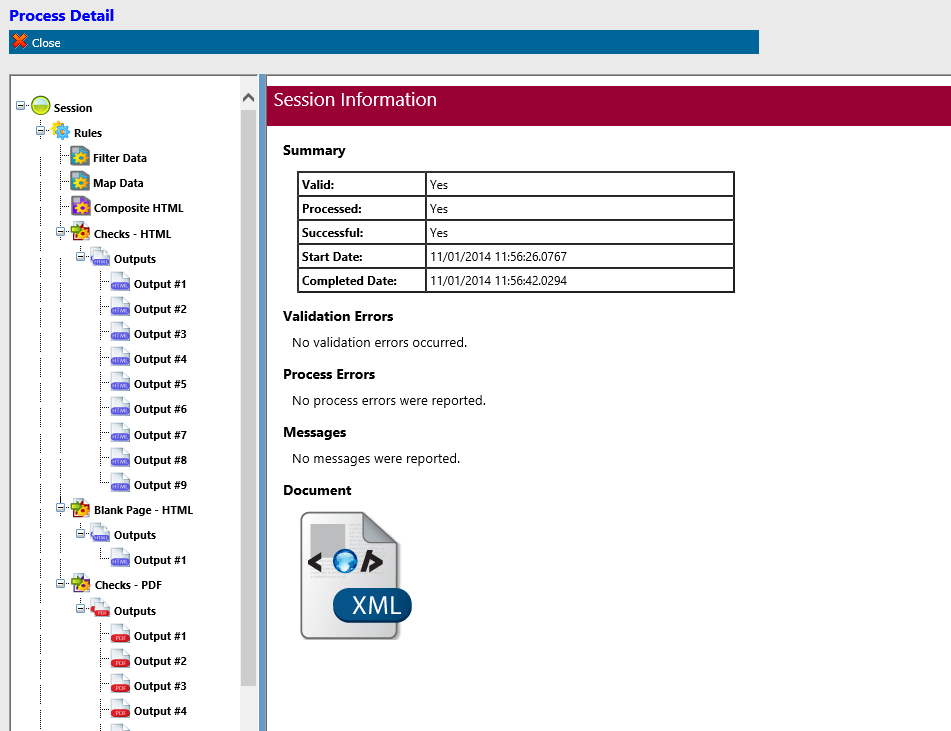Click the HTML file icon for Output #7
This screenshot has height=731, width=951.
(x=120, y=434)
